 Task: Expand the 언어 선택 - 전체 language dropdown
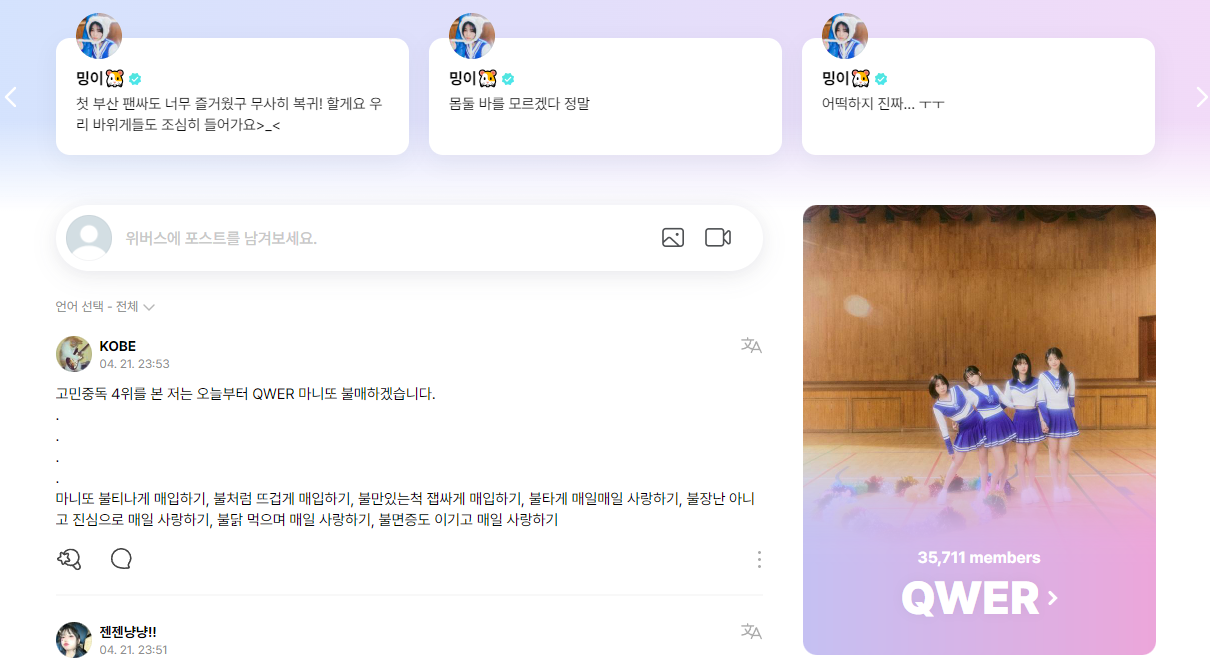pyautogui.click(x=105, y=307)
